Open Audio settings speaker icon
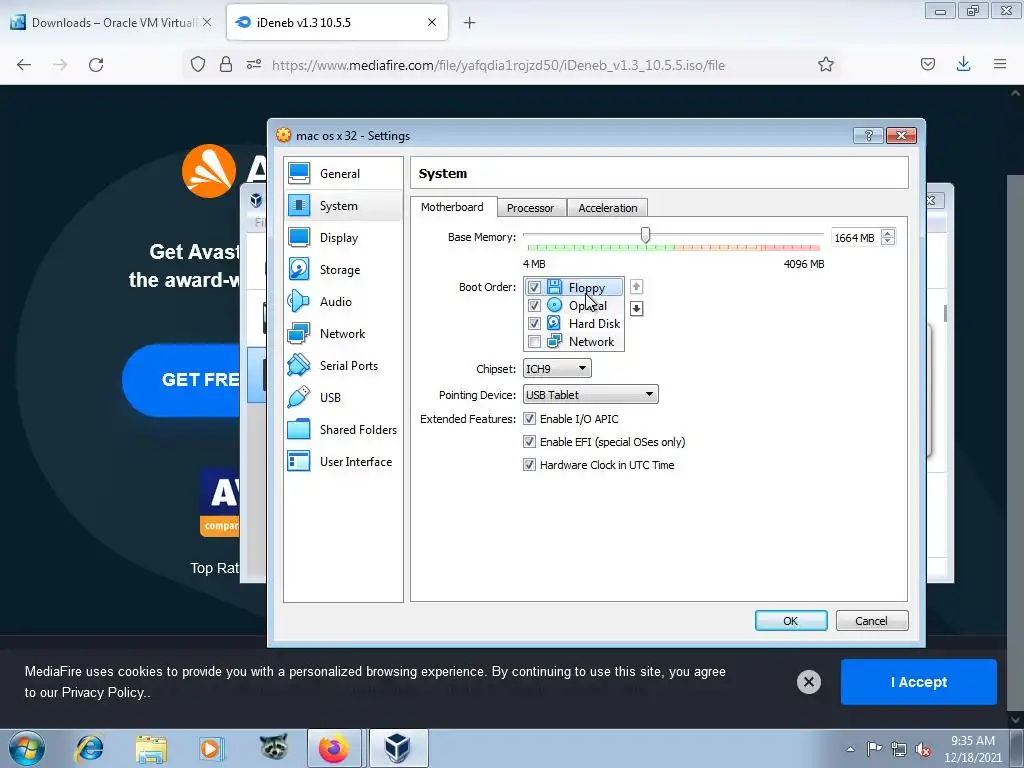Image resolution: width=1024 pixels, height=768 pixels. click(x=299, y=301)
